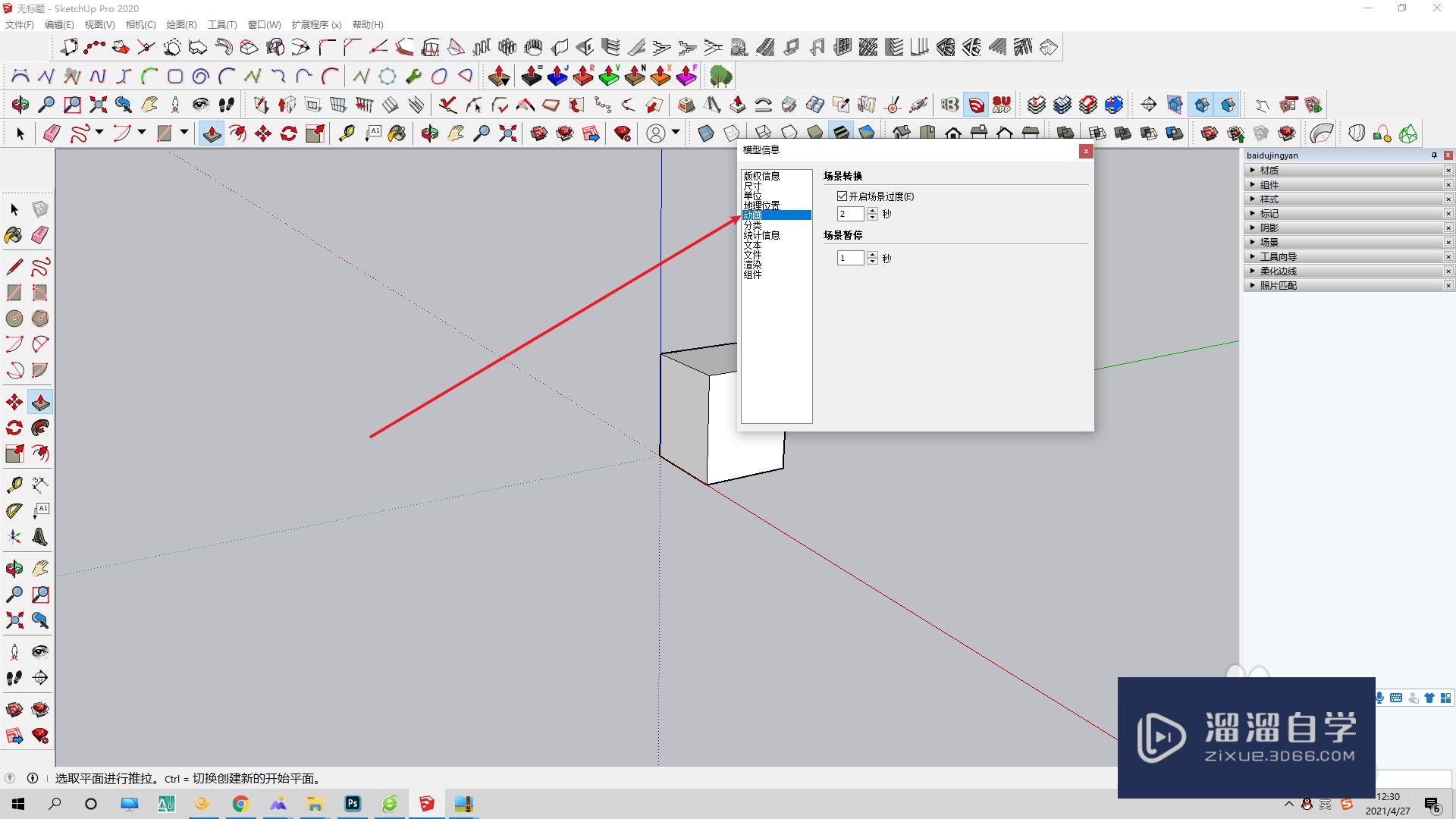
Task: Select the Freehand tool in left toolbar
Action: [40, 267]
